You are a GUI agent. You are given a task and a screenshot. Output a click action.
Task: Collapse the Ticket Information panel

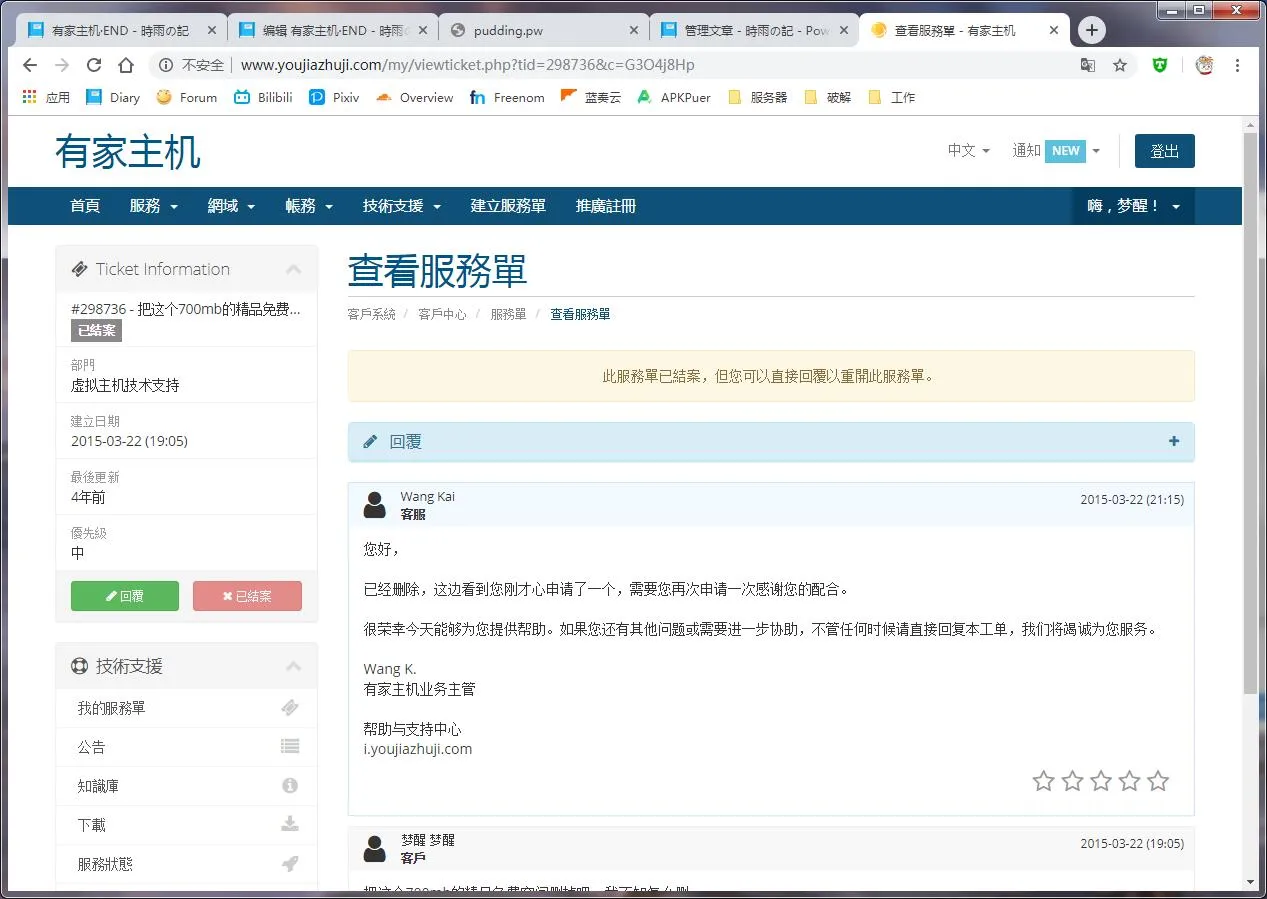coord(293,268)
